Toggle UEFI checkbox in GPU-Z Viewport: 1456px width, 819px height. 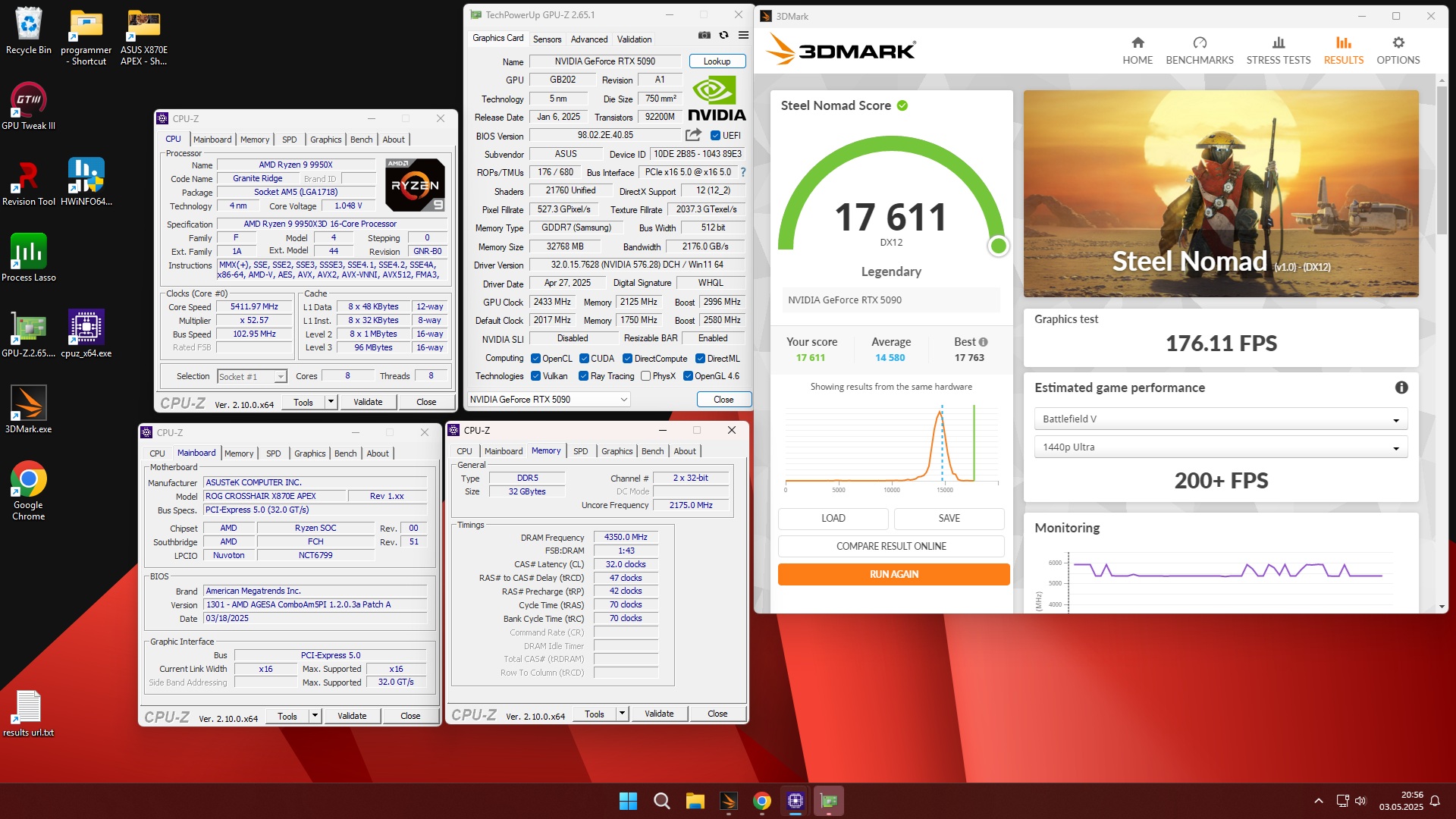(715, 136)
